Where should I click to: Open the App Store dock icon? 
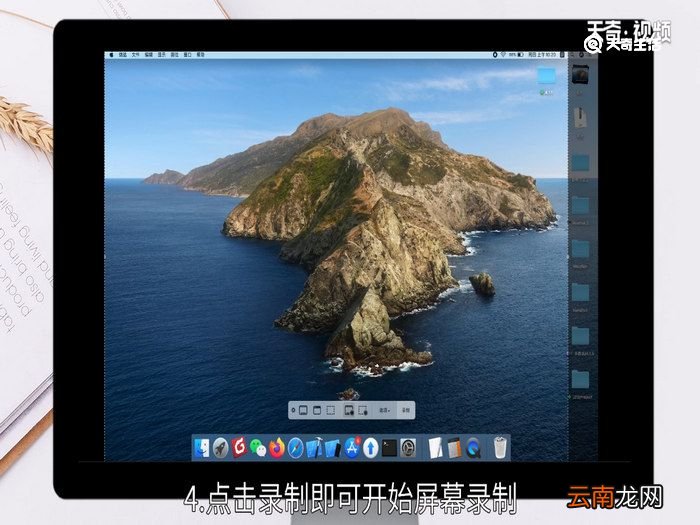click(352, 448)
